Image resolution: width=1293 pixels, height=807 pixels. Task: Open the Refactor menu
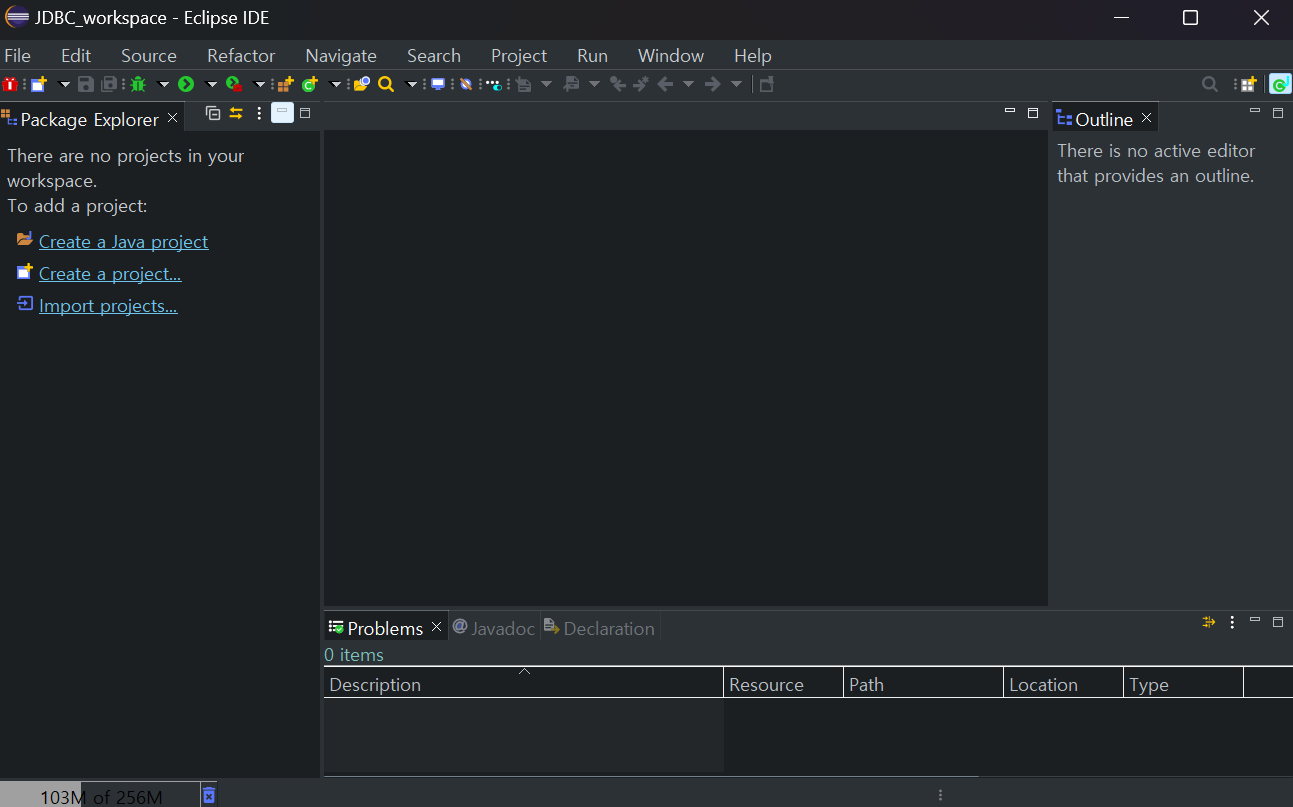(241, 56)
